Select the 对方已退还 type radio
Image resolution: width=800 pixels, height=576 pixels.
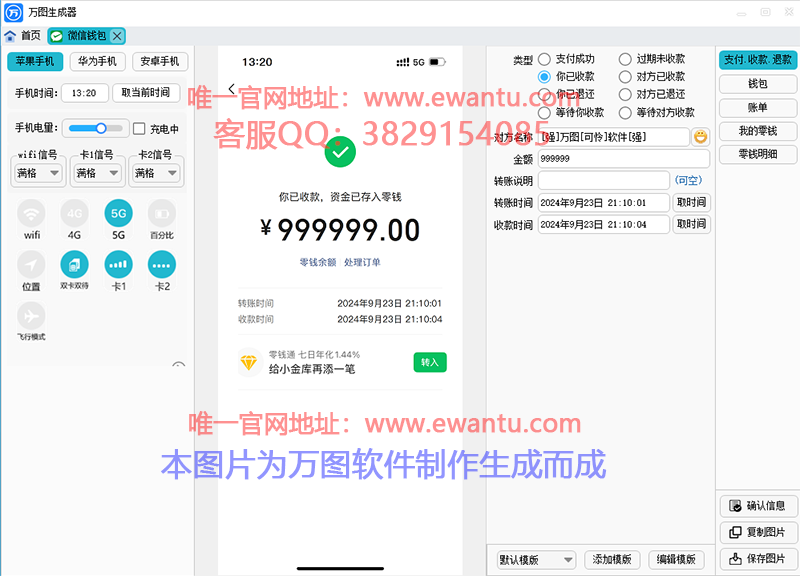(x=625, y=94)
